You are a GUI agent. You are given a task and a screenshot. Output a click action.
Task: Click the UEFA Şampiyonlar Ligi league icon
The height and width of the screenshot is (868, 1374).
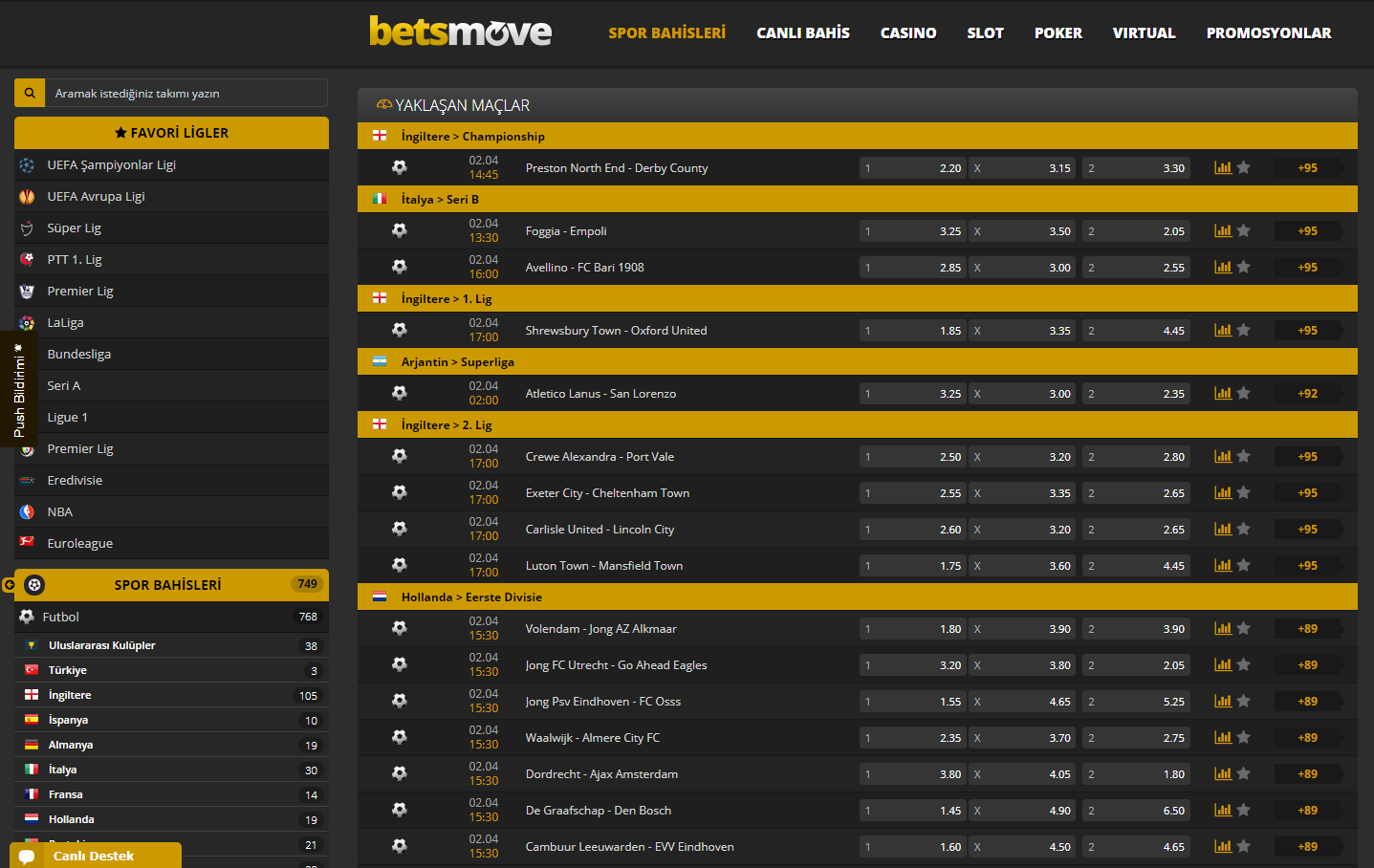coord(27,165)
